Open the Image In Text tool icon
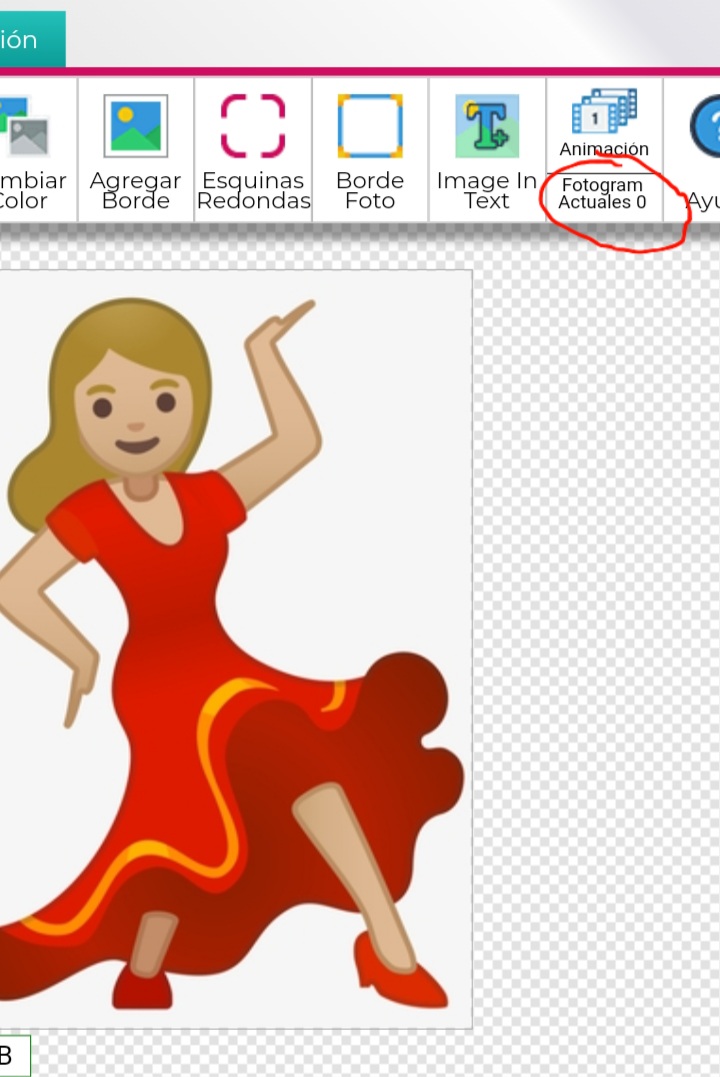The height and width of the screenshot is (1077, 720). pos(487,126)
